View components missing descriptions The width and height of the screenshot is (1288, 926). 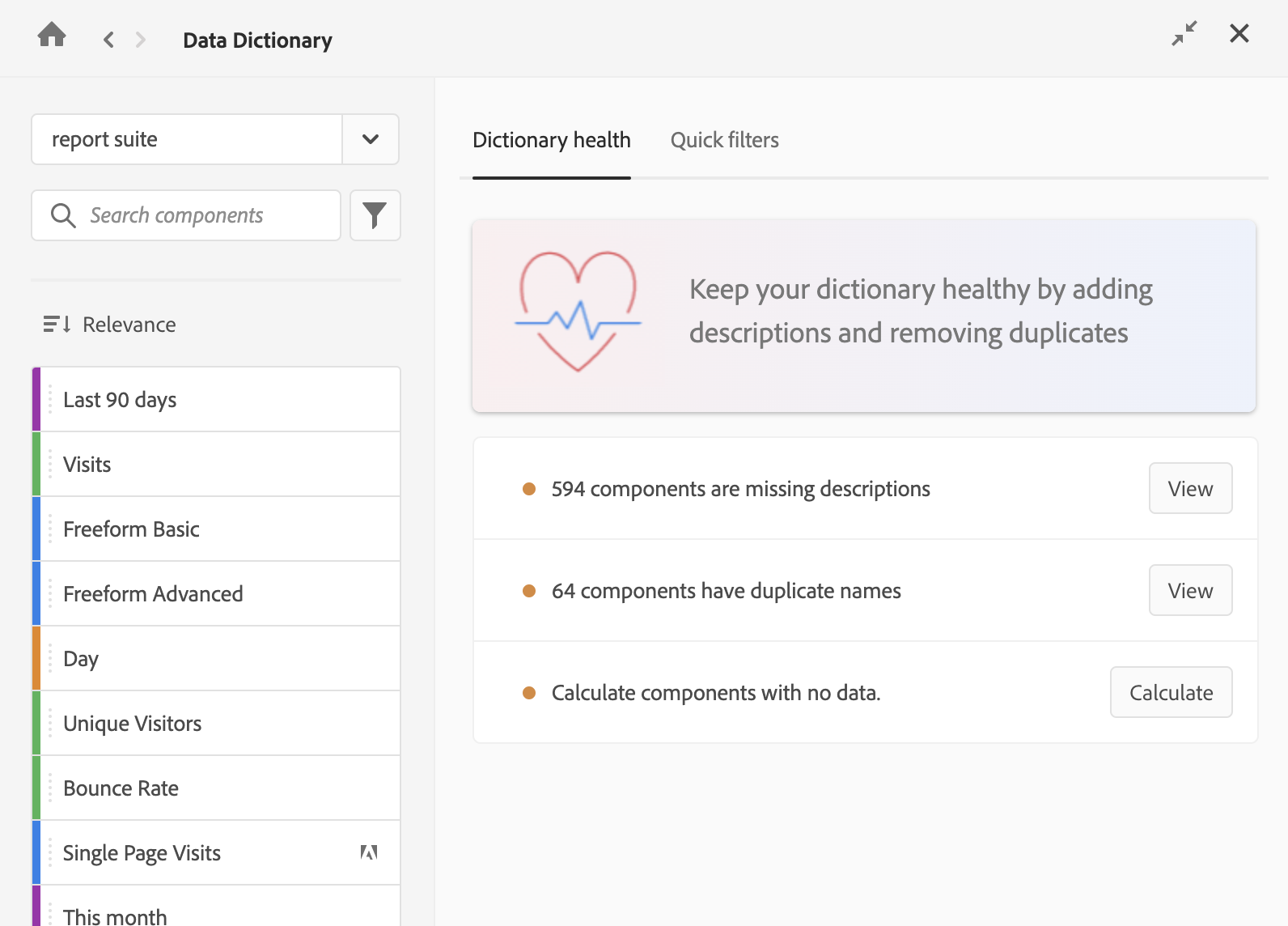tap(1190, 488)
